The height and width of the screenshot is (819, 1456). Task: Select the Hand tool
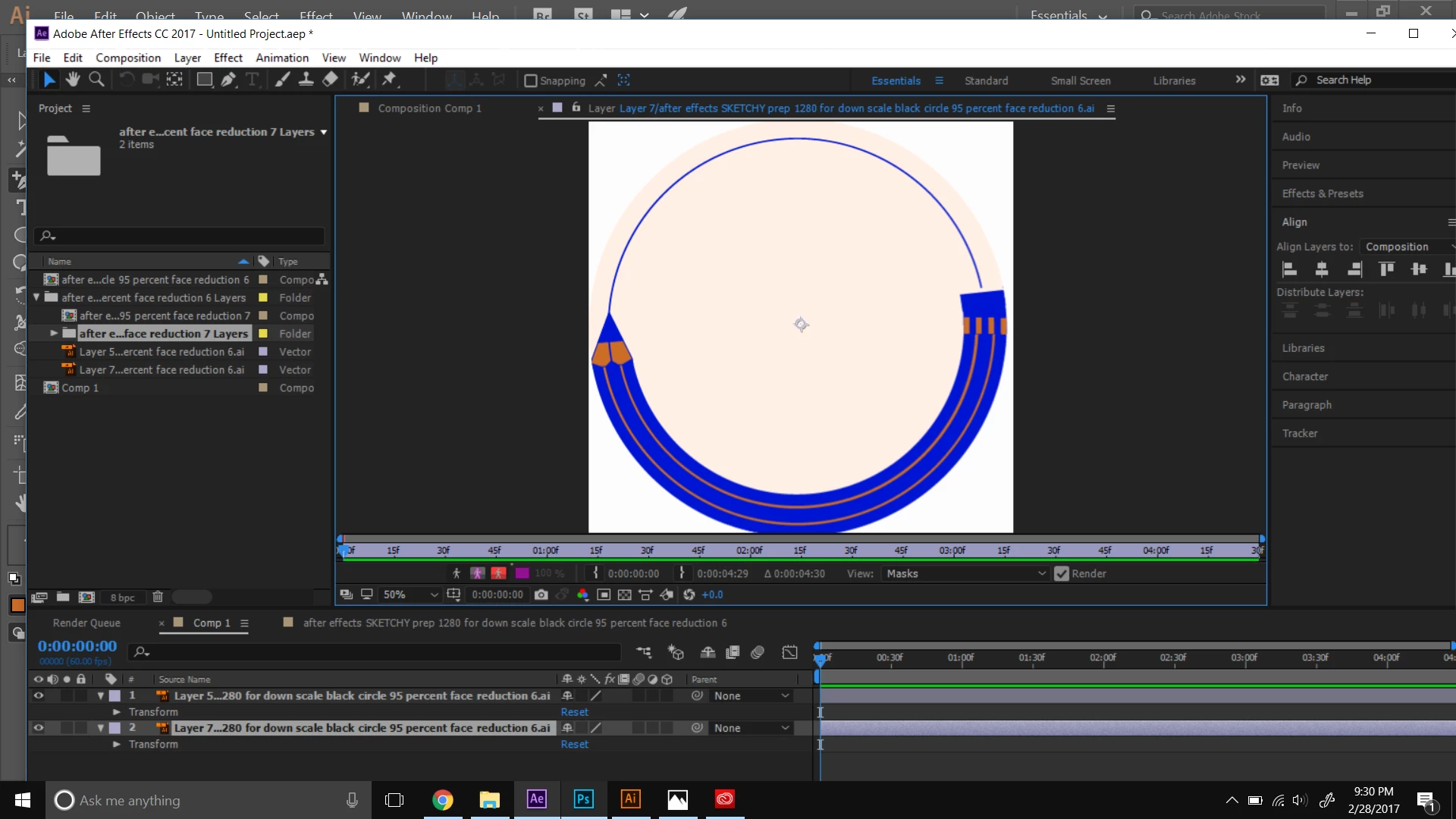(73, 80)
